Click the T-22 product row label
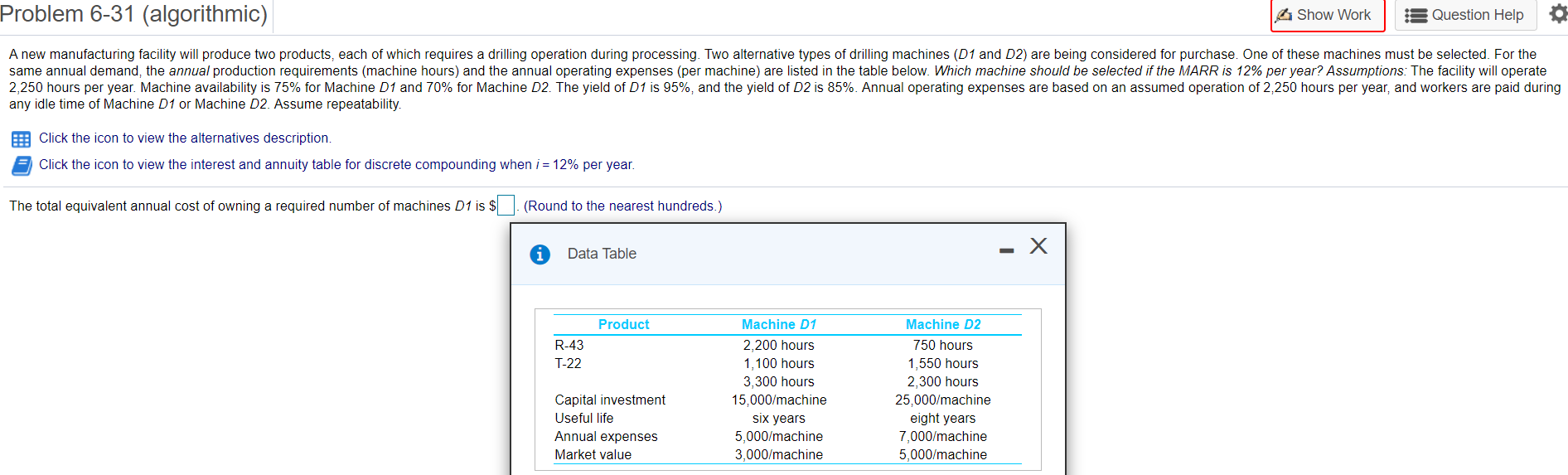 click(568, 364)
